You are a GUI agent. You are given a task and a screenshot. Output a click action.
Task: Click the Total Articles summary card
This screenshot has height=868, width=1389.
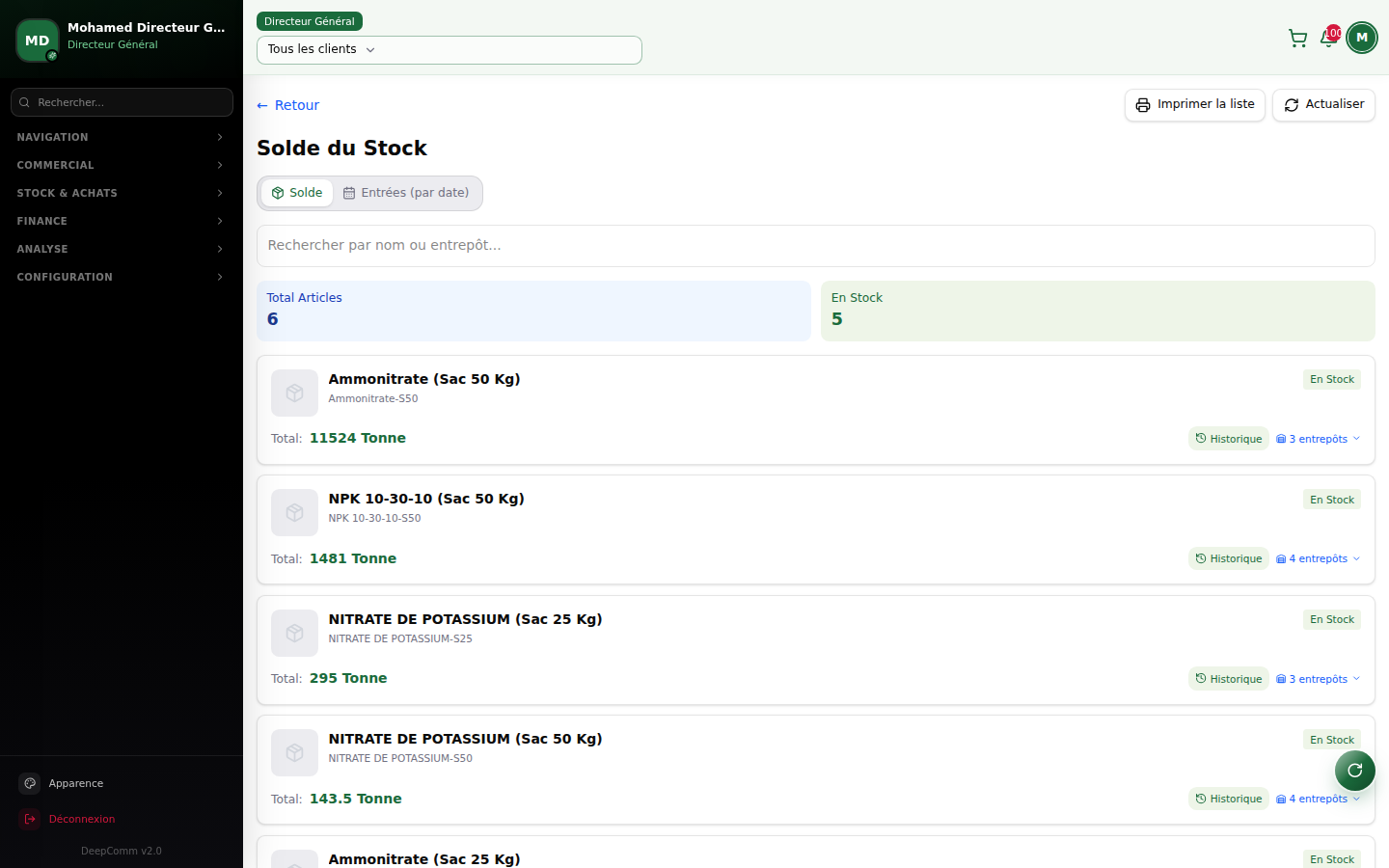click(533, 311)
